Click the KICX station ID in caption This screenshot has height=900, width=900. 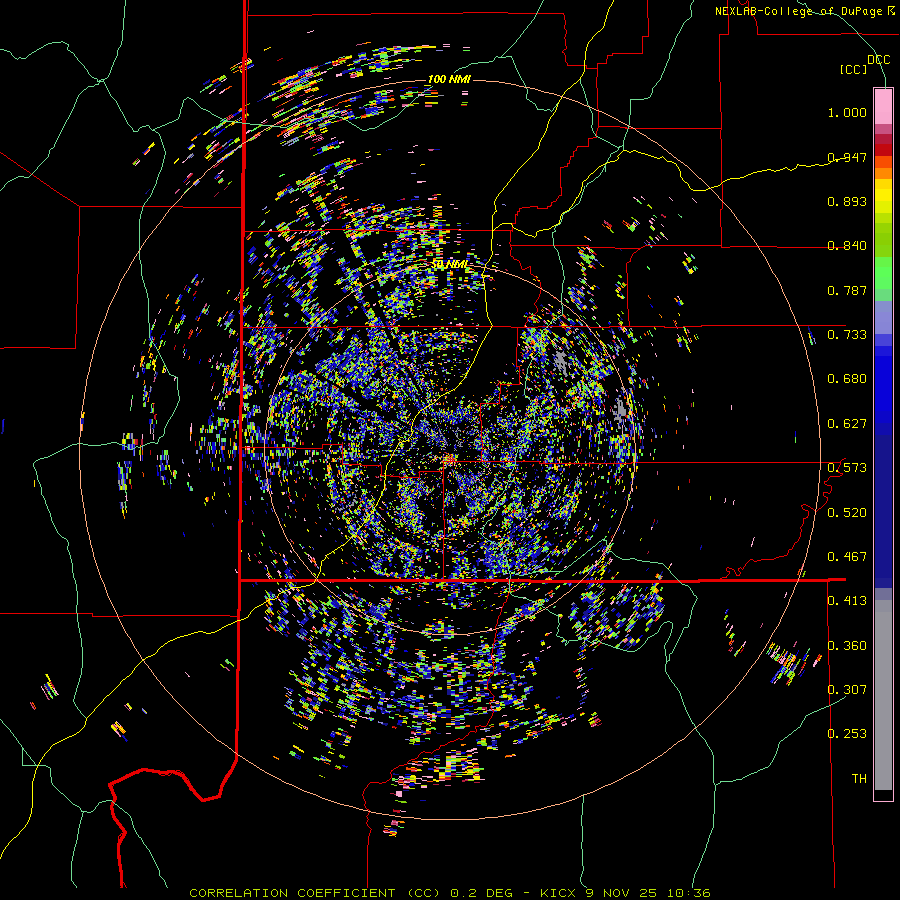coord(557,893)
